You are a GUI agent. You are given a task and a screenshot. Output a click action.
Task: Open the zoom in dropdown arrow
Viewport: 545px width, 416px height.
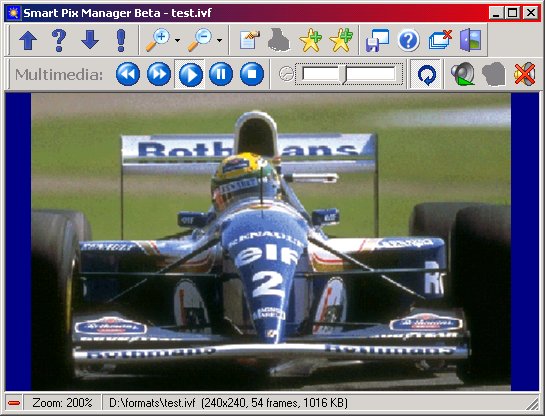pyautogui.click(x=177, y=41)
